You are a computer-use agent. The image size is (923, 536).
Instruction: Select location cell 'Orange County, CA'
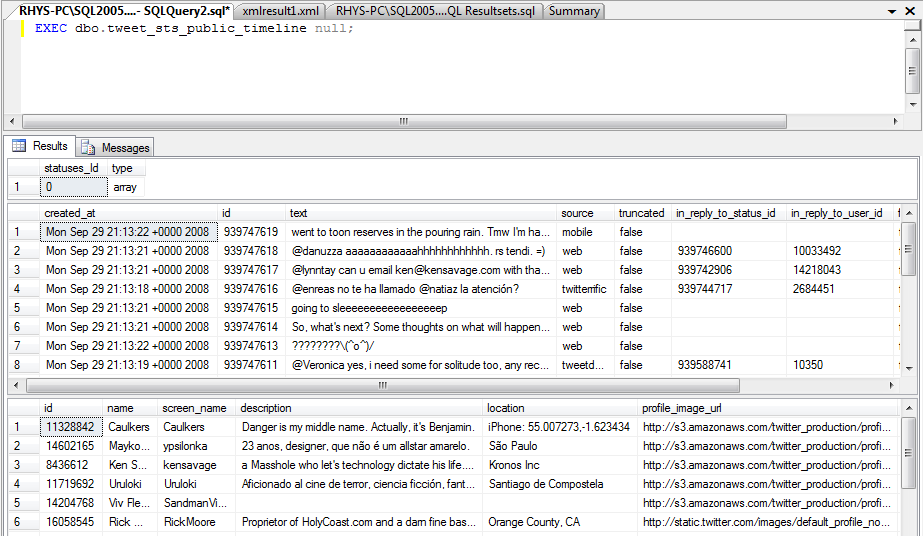(x=560, y=522)
